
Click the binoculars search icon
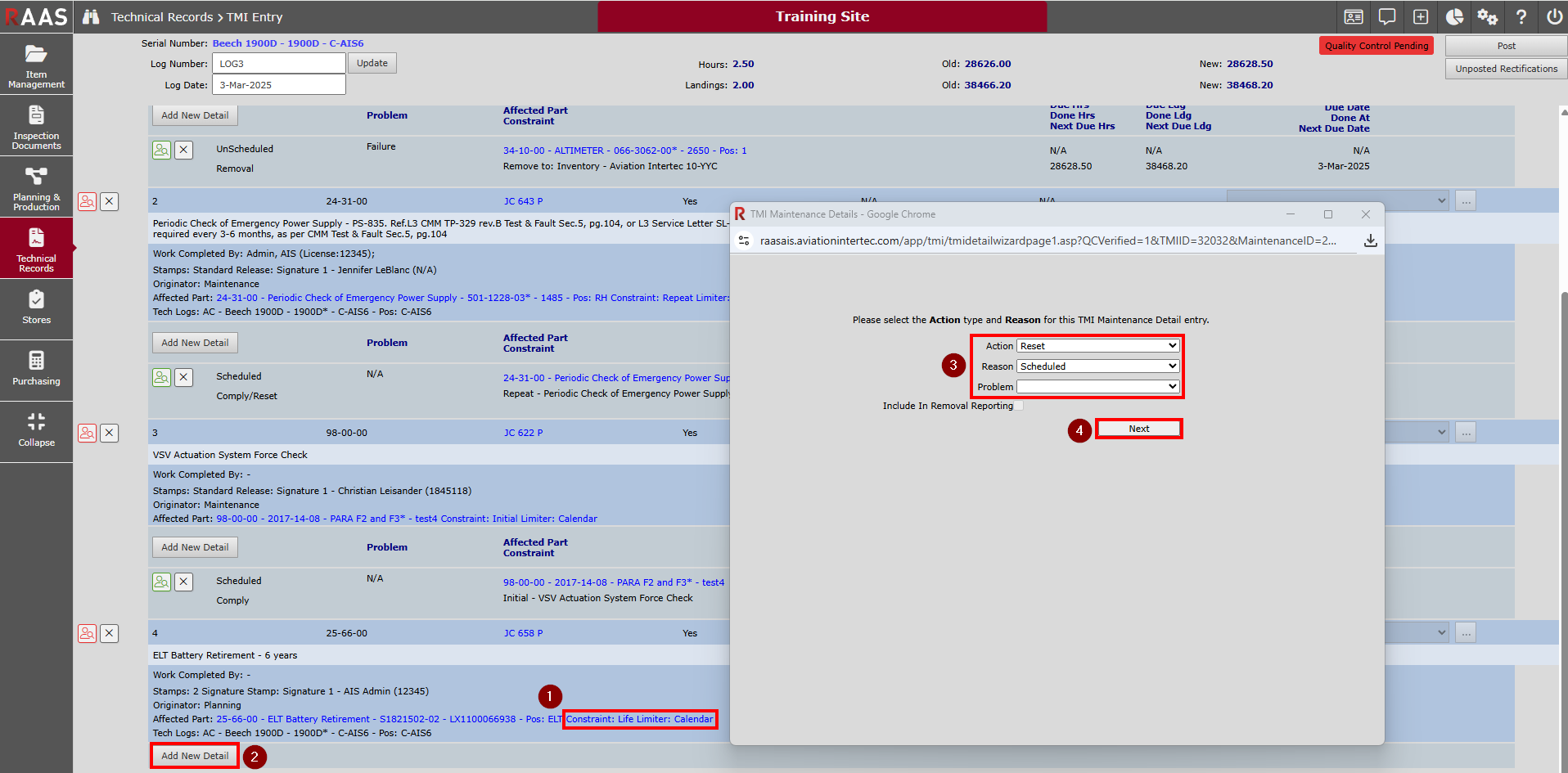coord(91,17)
